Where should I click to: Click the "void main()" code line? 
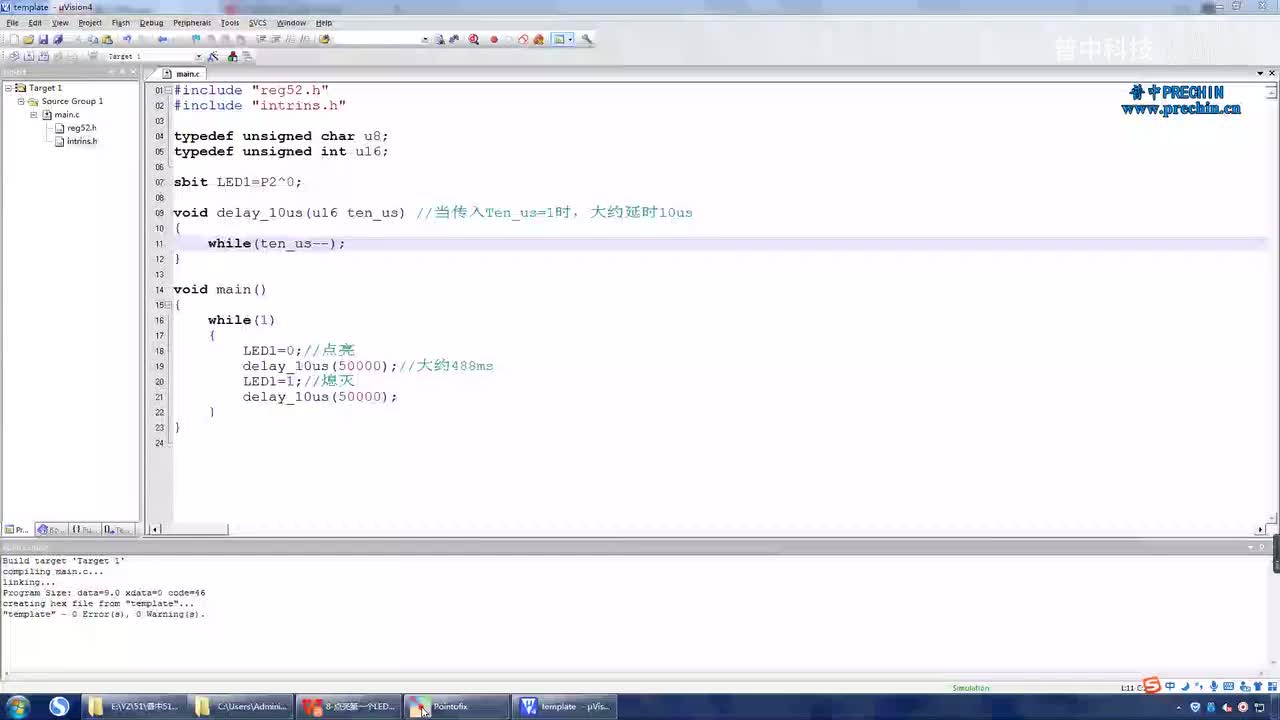coord(220,289)
